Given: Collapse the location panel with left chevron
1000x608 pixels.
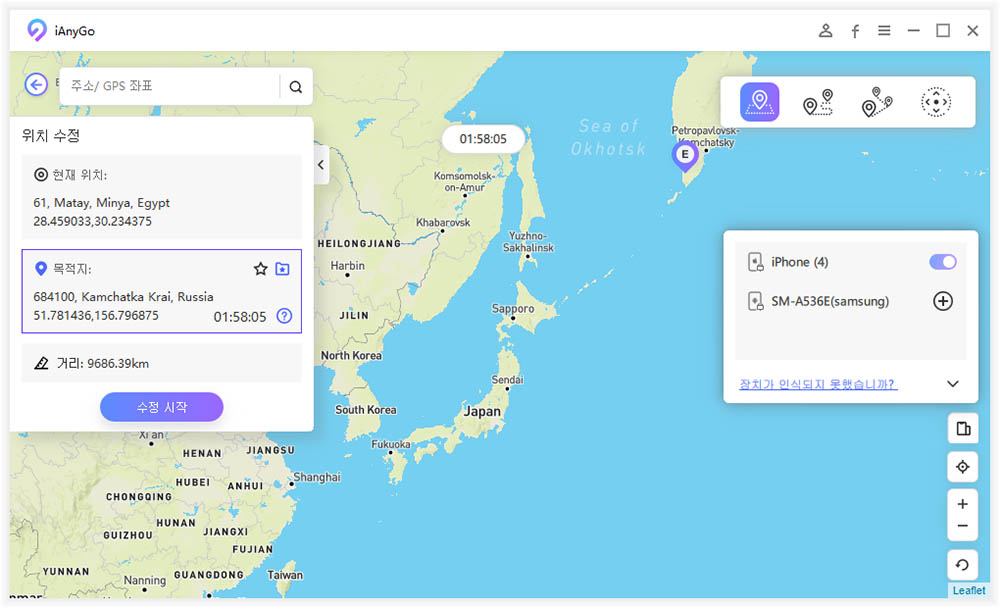Looking at the screenshot, I should tap(321, 167).
